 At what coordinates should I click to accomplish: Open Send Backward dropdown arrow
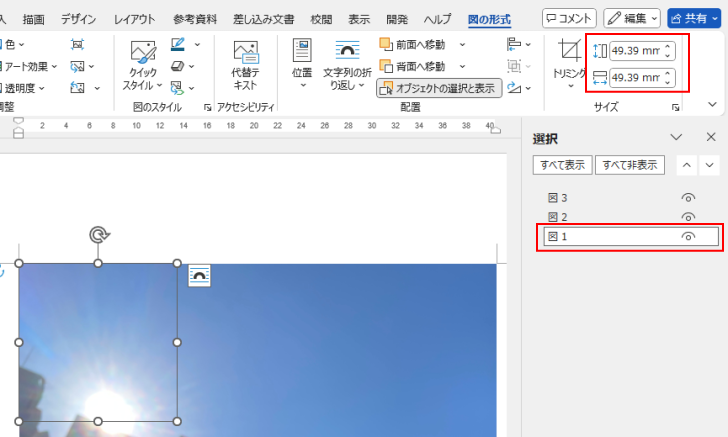click(x=462, y=66)
